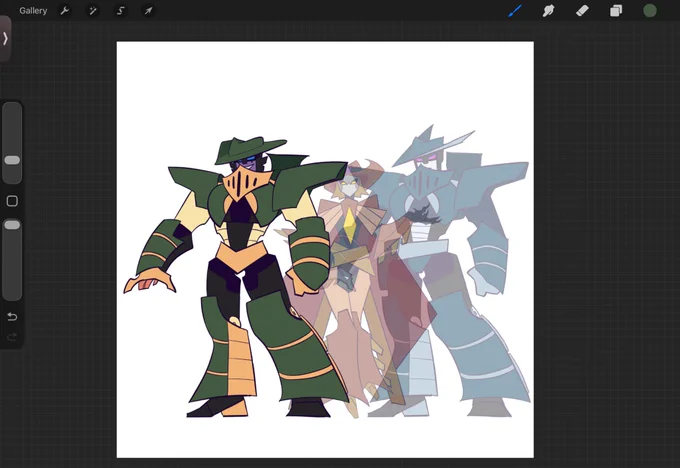Select the Eraser tool
The image size is (680, 468).
tap(582, 11)
